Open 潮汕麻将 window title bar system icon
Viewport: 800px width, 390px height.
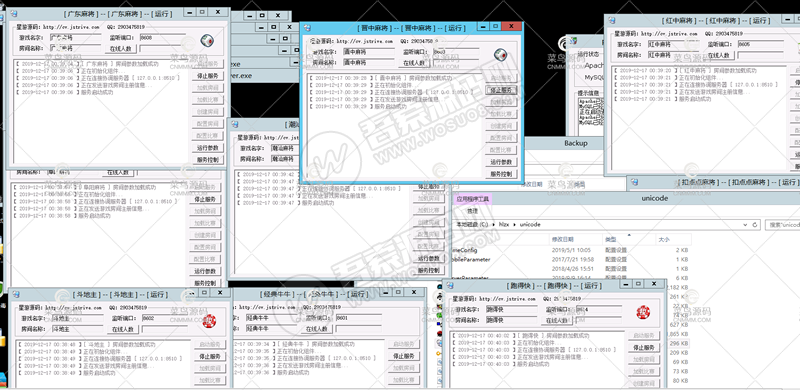click(235, 125)
